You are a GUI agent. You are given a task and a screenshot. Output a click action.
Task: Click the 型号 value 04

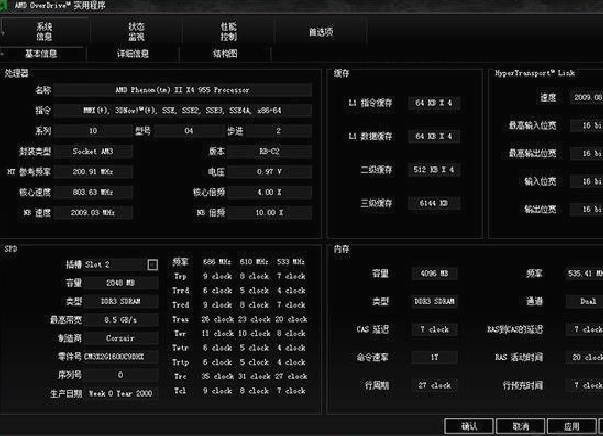[x=188, y=131]
